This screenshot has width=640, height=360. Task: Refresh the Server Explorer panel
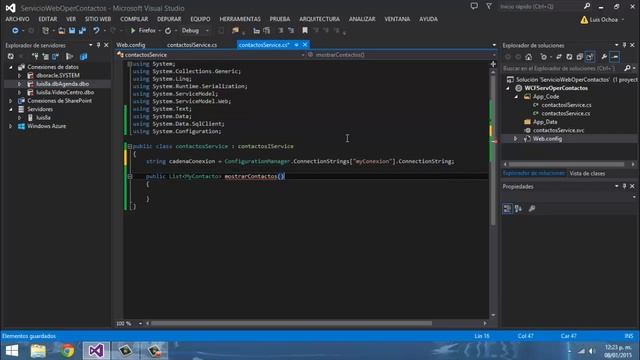click(x=11, y=56)
